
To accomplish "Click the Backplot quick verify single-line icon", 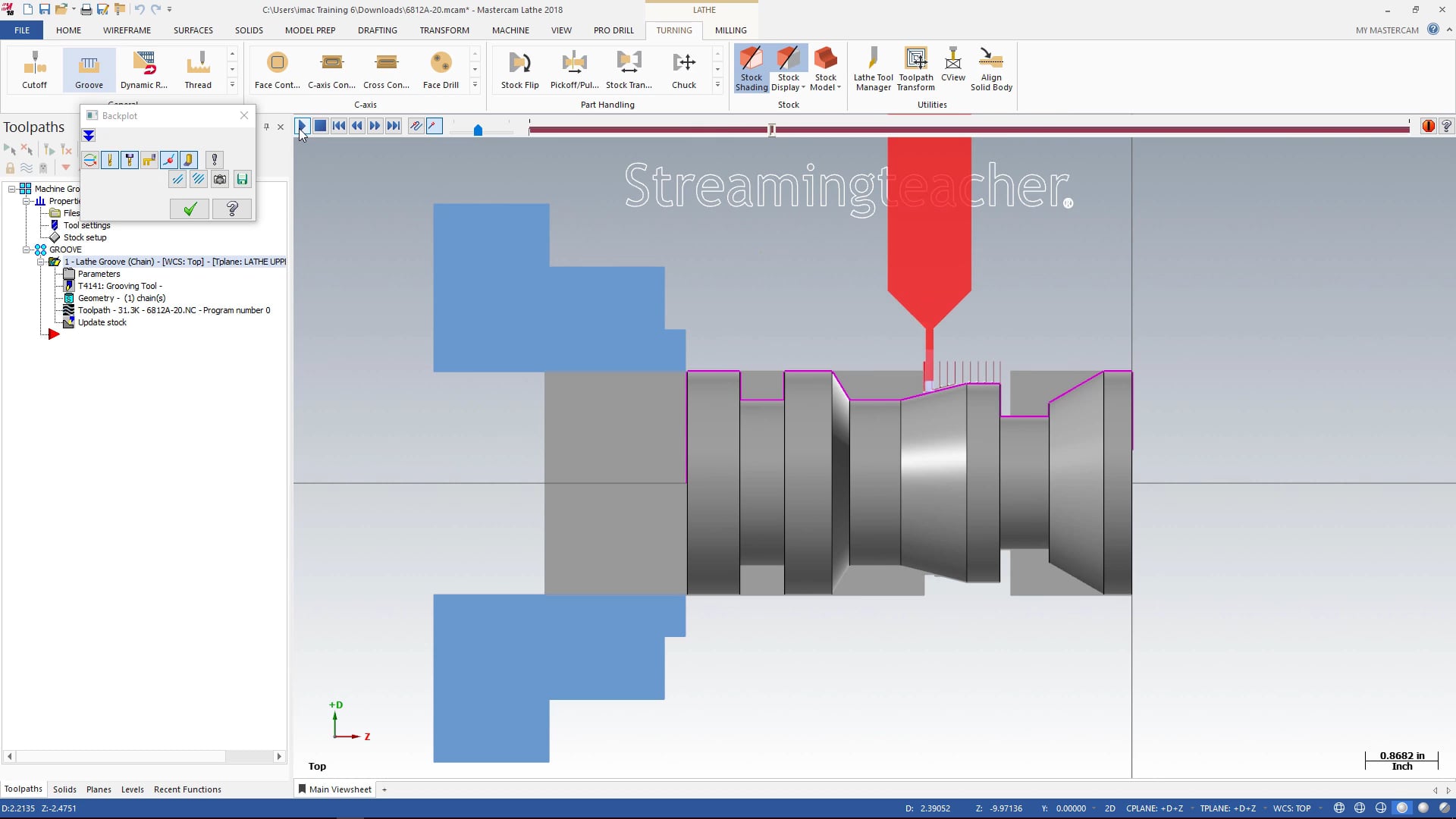I will tap(177, 179).
